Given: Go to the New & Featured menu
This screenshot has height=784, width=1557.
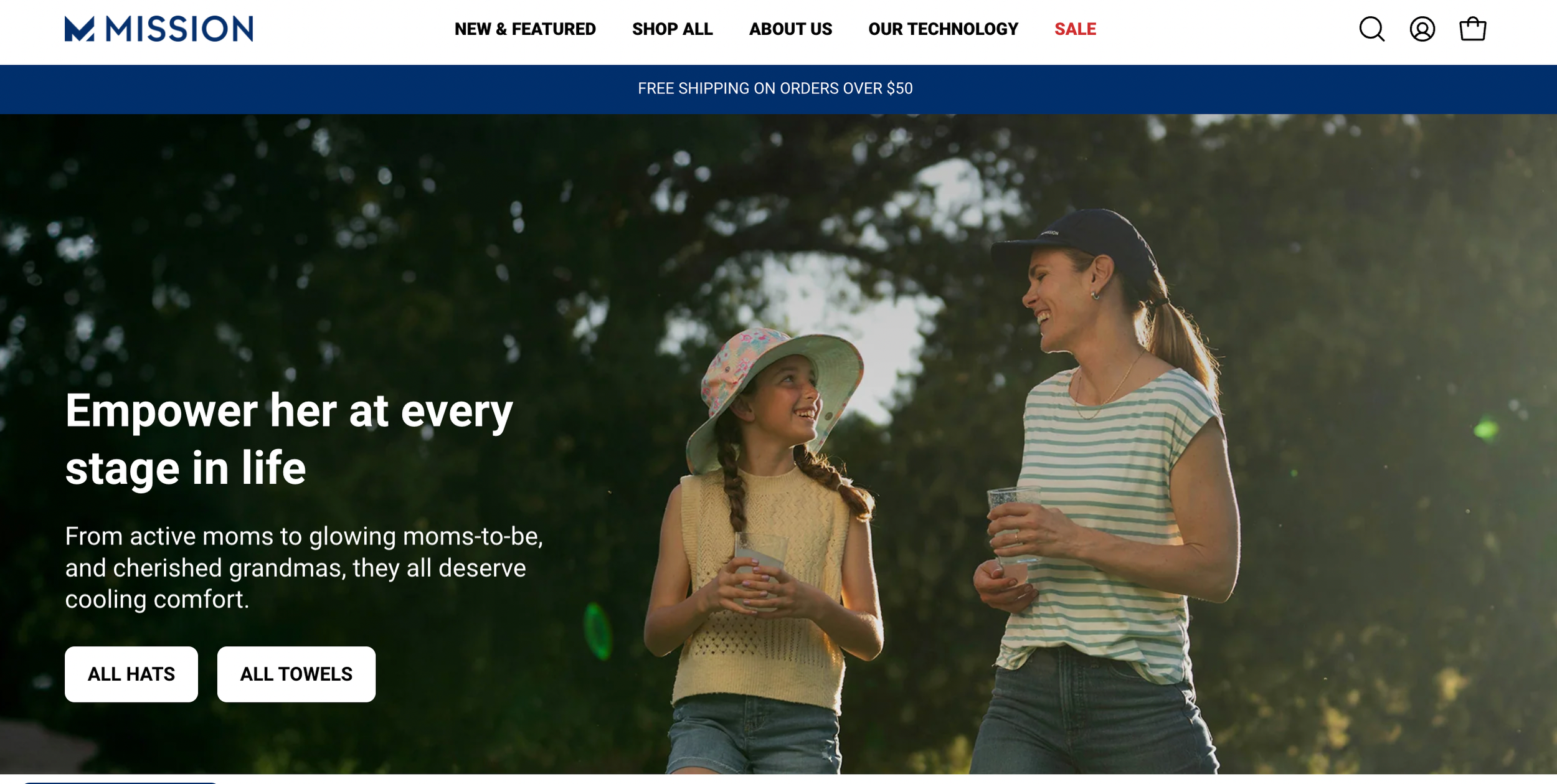Looking at the screenshot, I should [x=524, y=29].
